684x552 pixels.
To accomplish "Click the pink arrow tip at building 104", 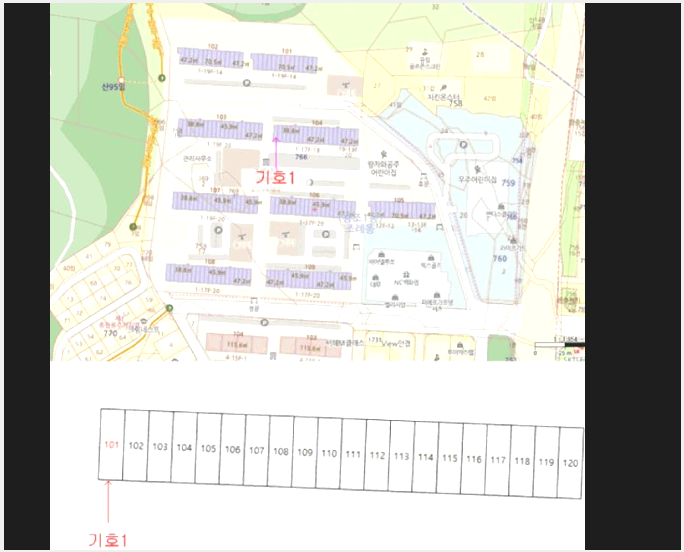I will coord(276,139).
